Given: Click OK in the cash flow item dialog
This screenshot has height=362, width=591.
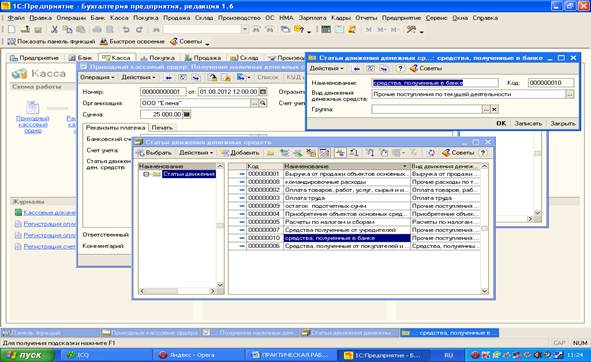Looking at the screenshot, I should click(x=501, y=123).
